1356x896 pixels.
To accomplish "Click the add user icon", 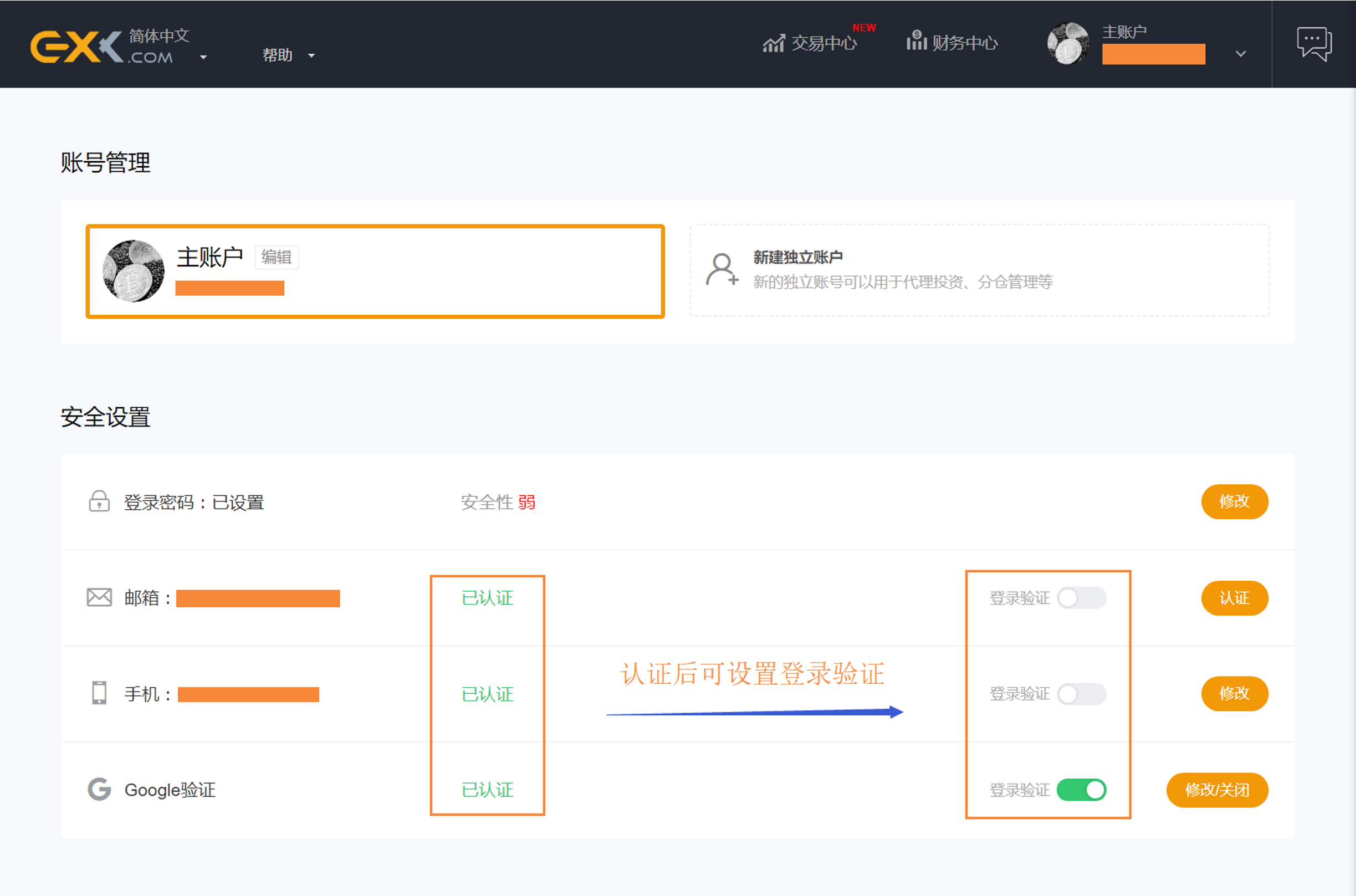I will [x=722, y=270].
